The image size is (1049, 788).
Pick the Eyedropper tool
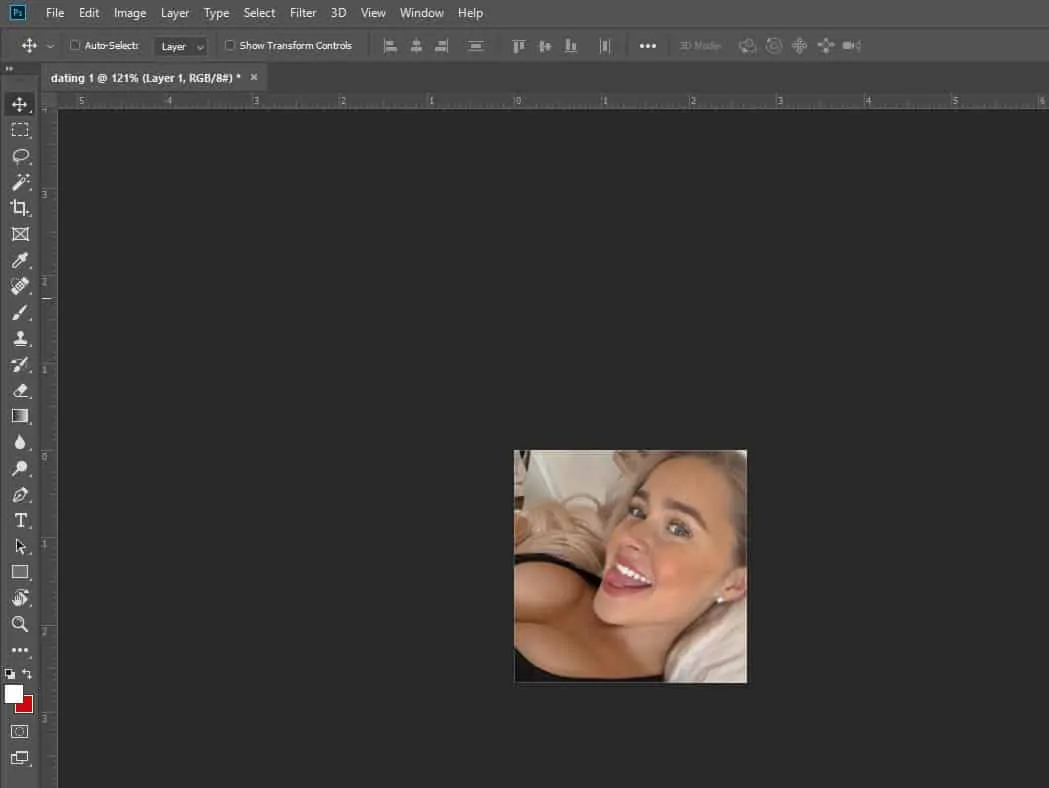pos(20,261)
